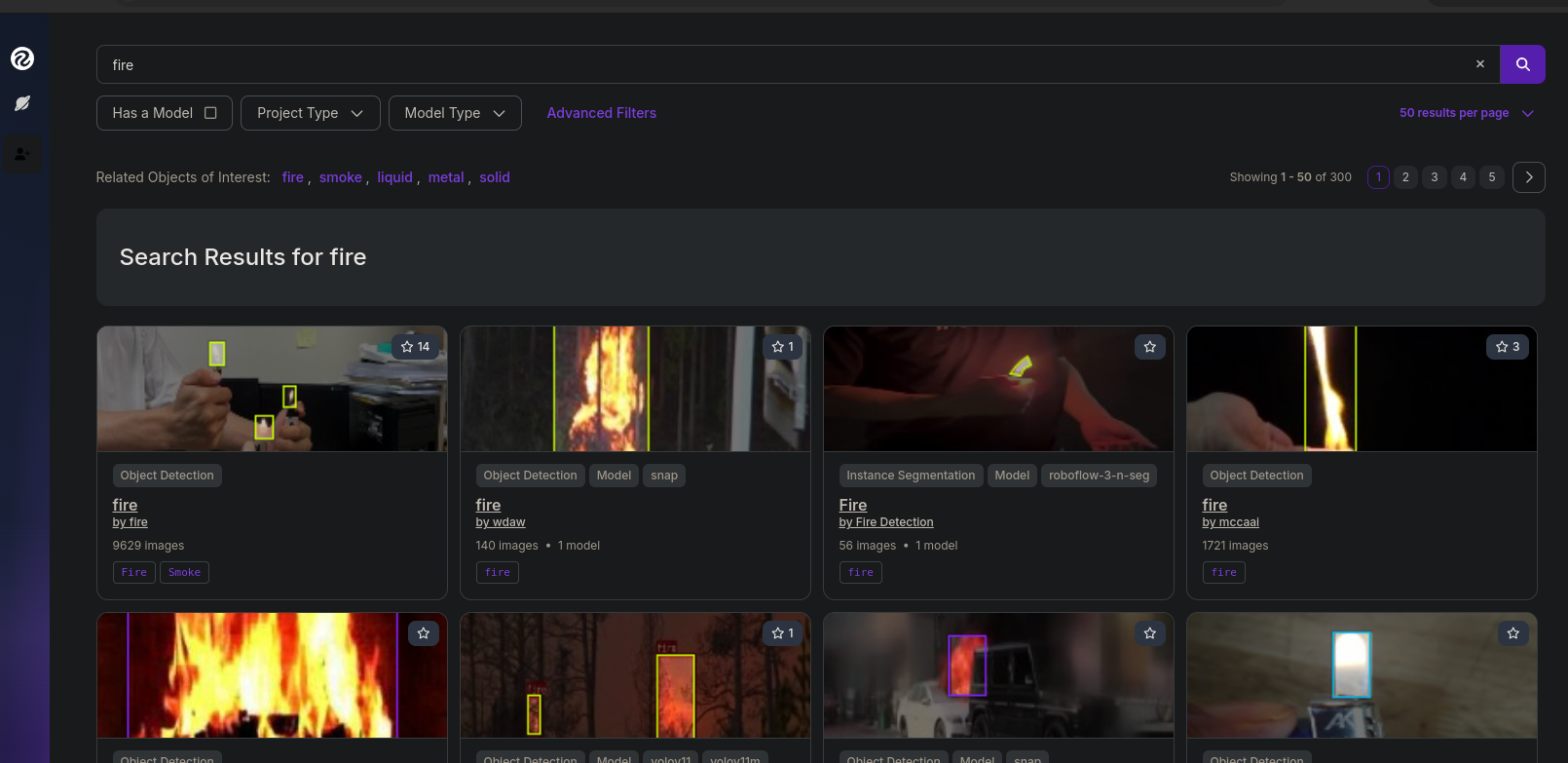Image resolution: width=1568 pixels, height=763 pixels.
Task: Go to next results page arrow
Action: [1529, 177]
